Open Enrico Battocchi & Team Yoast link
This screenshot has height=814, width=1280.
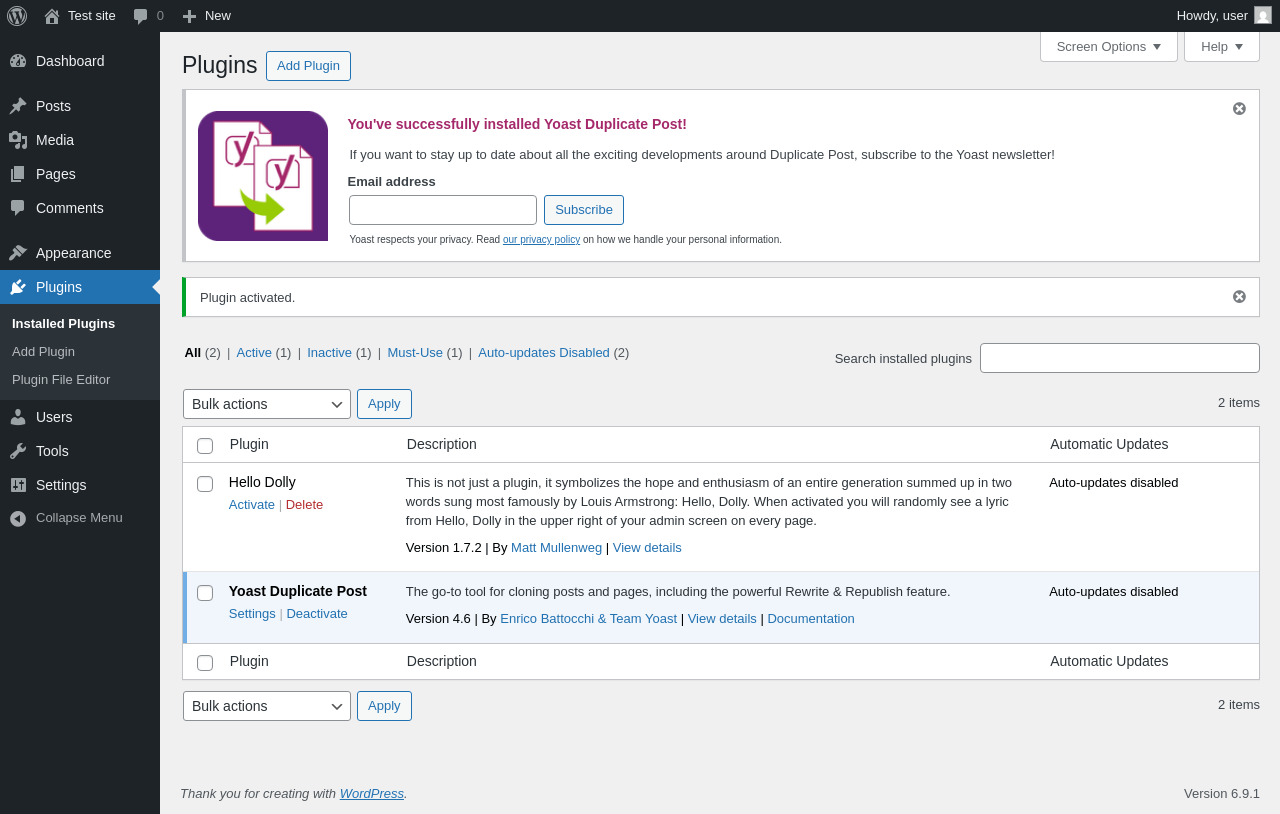(588, 619)
